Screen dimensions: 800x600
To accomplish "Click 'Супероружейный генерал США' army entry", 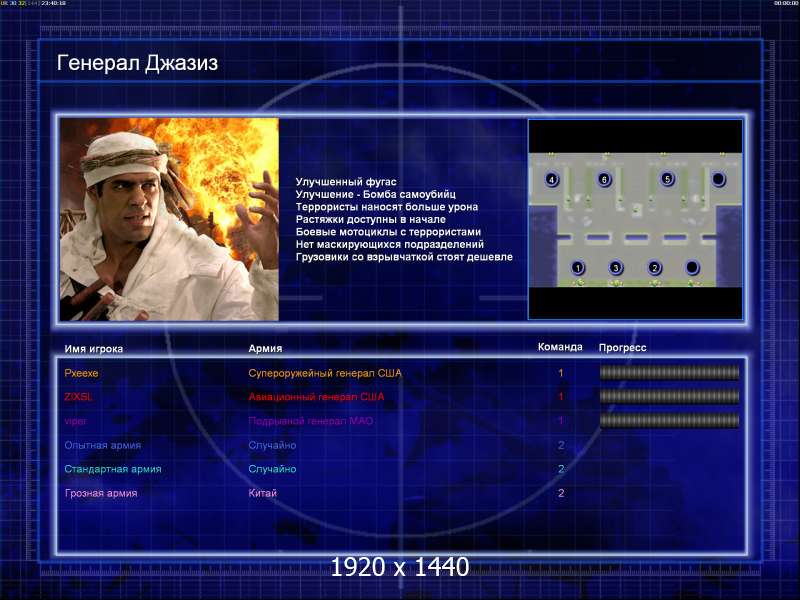I will tap(325, 373).
